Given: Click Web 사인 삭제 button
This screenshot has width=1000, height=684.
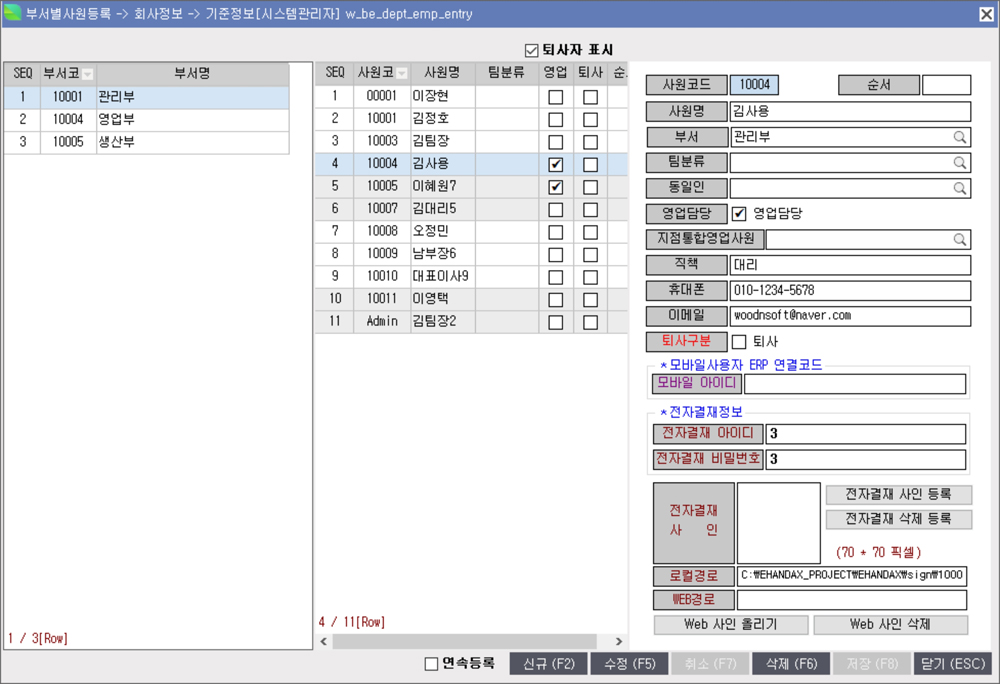Looking at the screenshot, I should [891, 625].
